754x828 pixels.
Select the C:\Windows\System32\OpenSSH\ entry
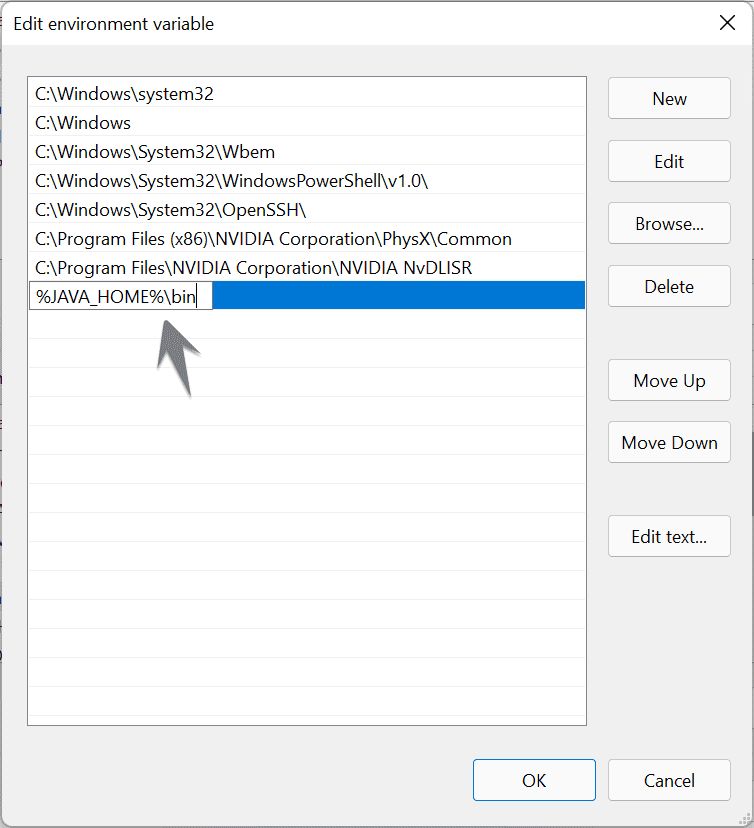click(307, 210)
